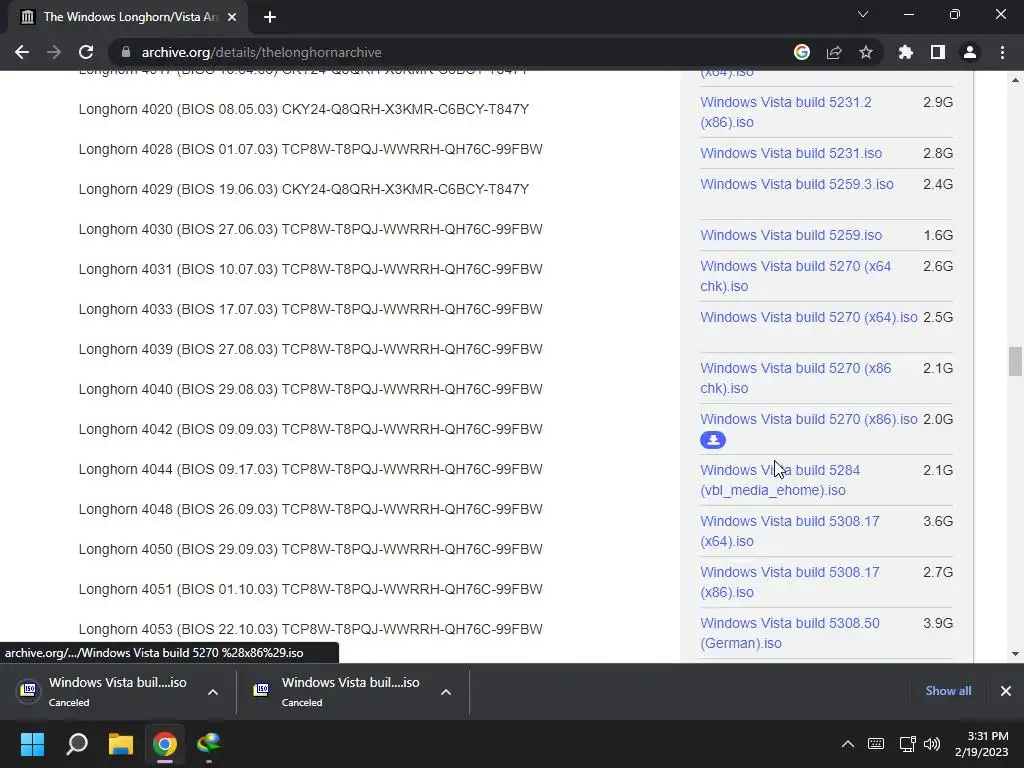The height and width of the screenshot is (768, 1024).
Task: Open Windows Vista build 5270 (x86 chk).iso
Action: click(x=795, y=377)
